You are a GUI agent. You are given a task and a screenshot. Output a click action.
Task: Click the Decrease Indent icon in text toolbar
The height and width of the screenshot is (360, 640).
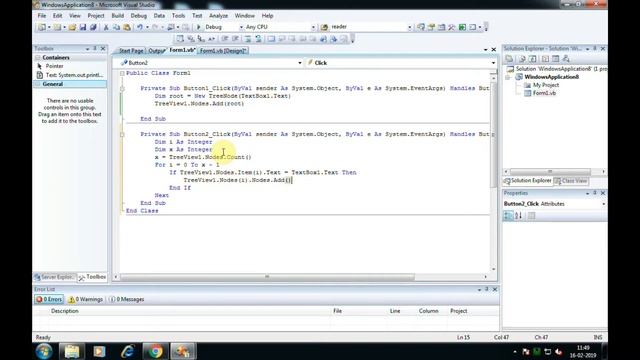[225, 39]
